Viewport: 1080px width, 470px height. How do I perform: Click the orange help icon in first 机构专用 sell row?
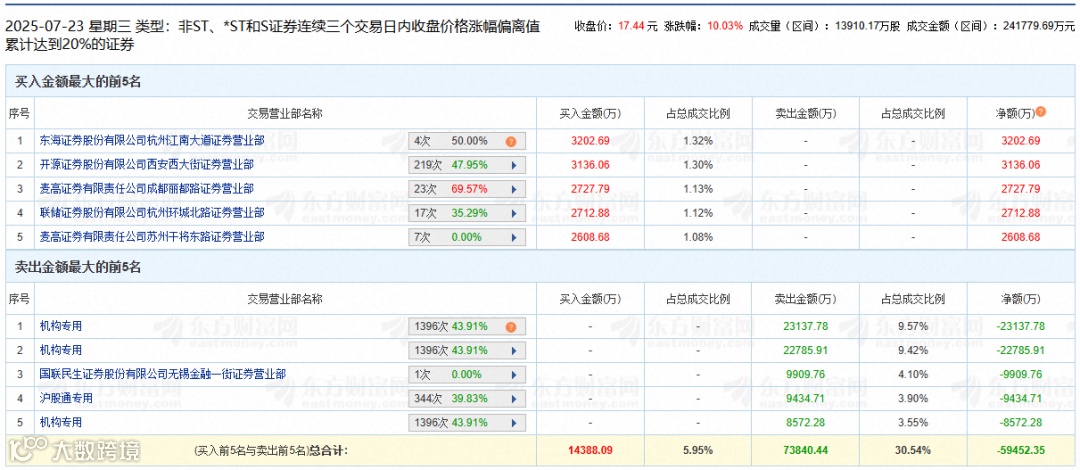click(x=510, y=327)
